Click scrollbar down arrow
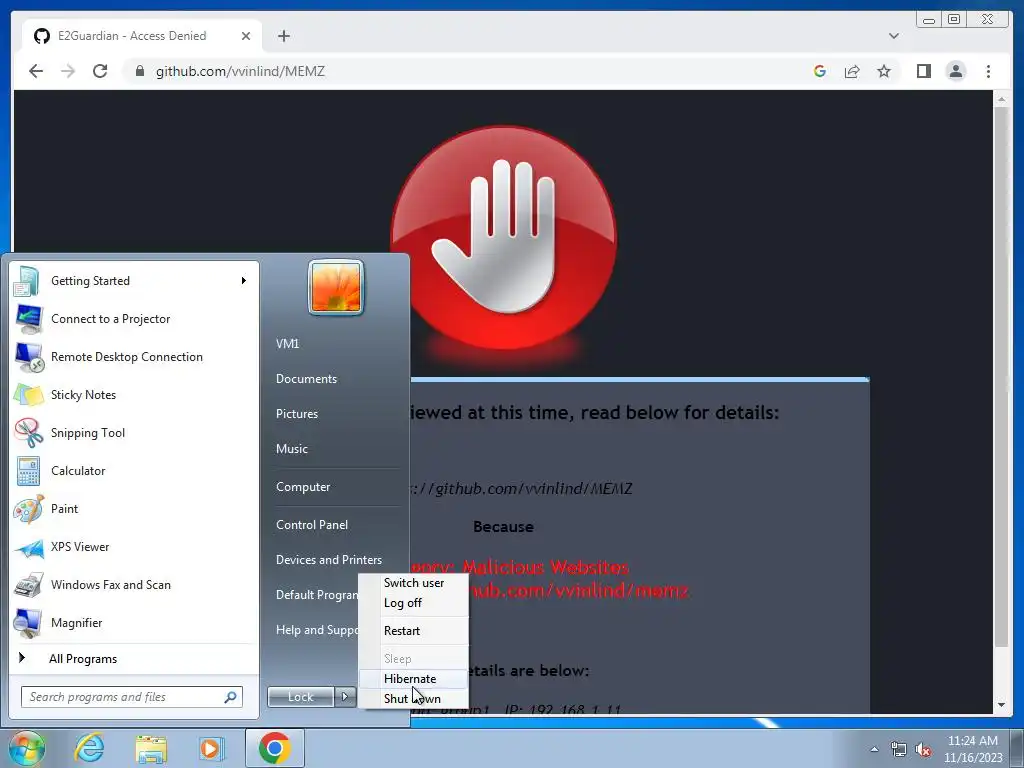1024x768 pixels. (x=1001, y=705)
